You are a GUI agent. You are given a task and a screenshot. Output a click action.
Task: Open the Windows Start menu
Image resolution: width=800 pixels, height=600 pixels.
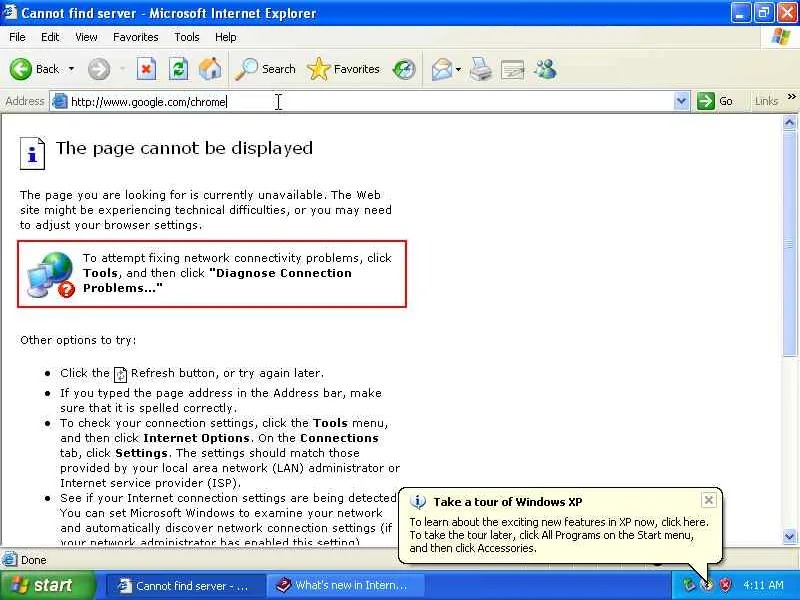(x=47, y=585)
